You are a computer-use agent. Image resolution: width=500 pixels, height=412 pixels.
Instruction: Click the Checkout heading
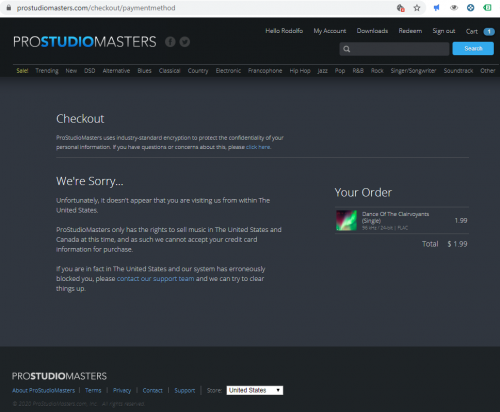(x=80, y=119)
